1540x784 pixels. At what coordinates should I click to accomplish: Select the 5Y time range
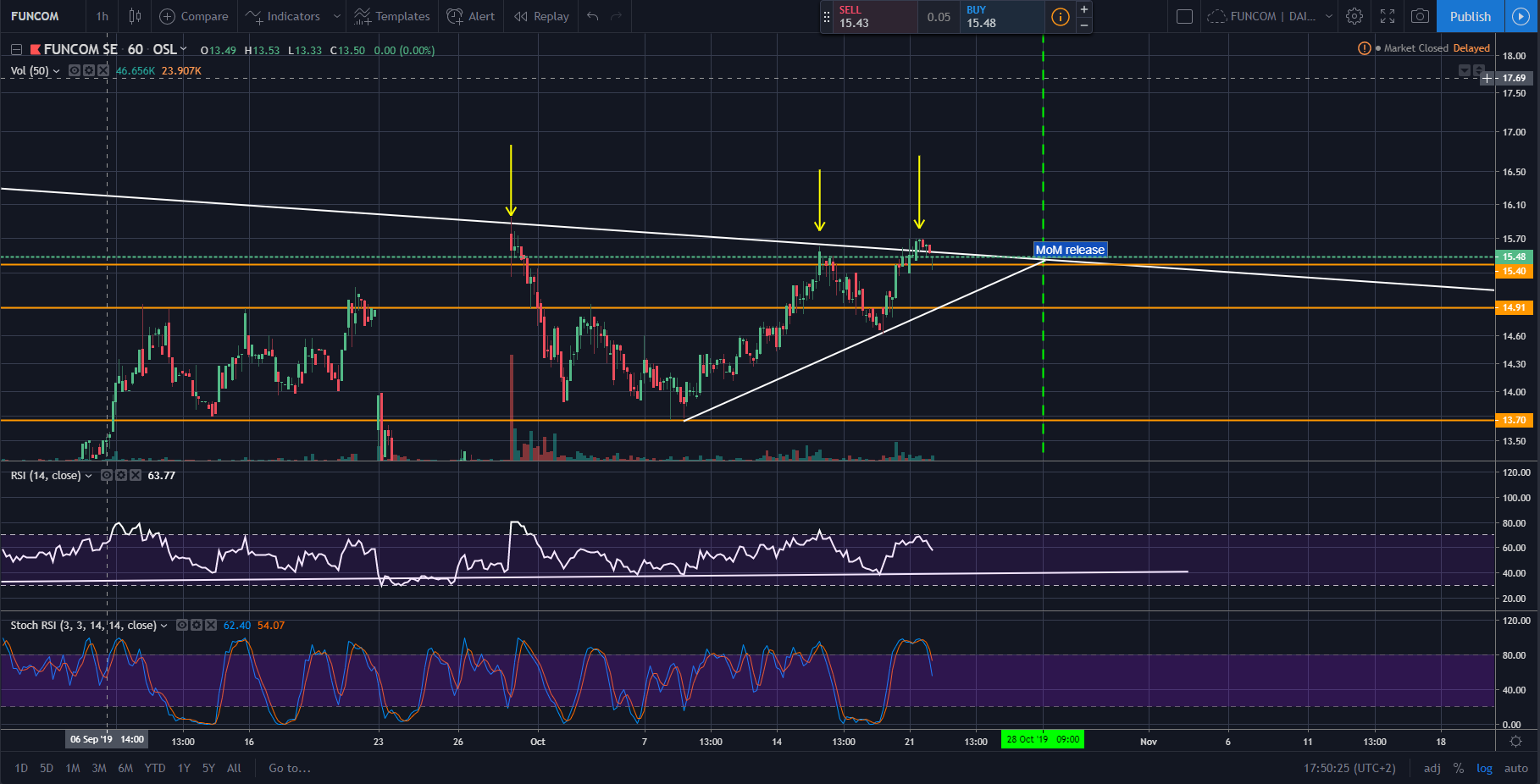point(208,768)
